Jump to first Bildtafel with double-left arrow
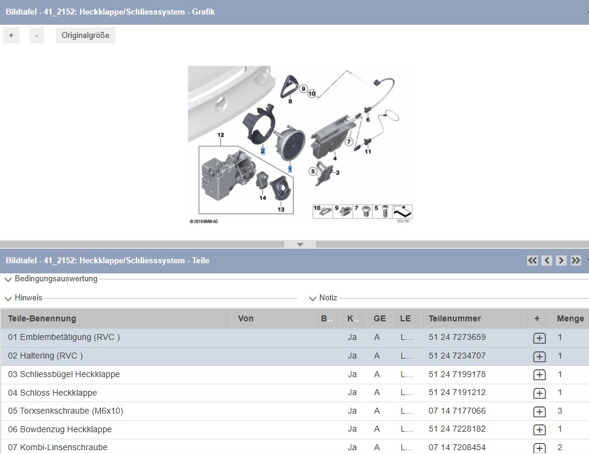589x454 pixels. pyautogui.click(x=532, y=260)
